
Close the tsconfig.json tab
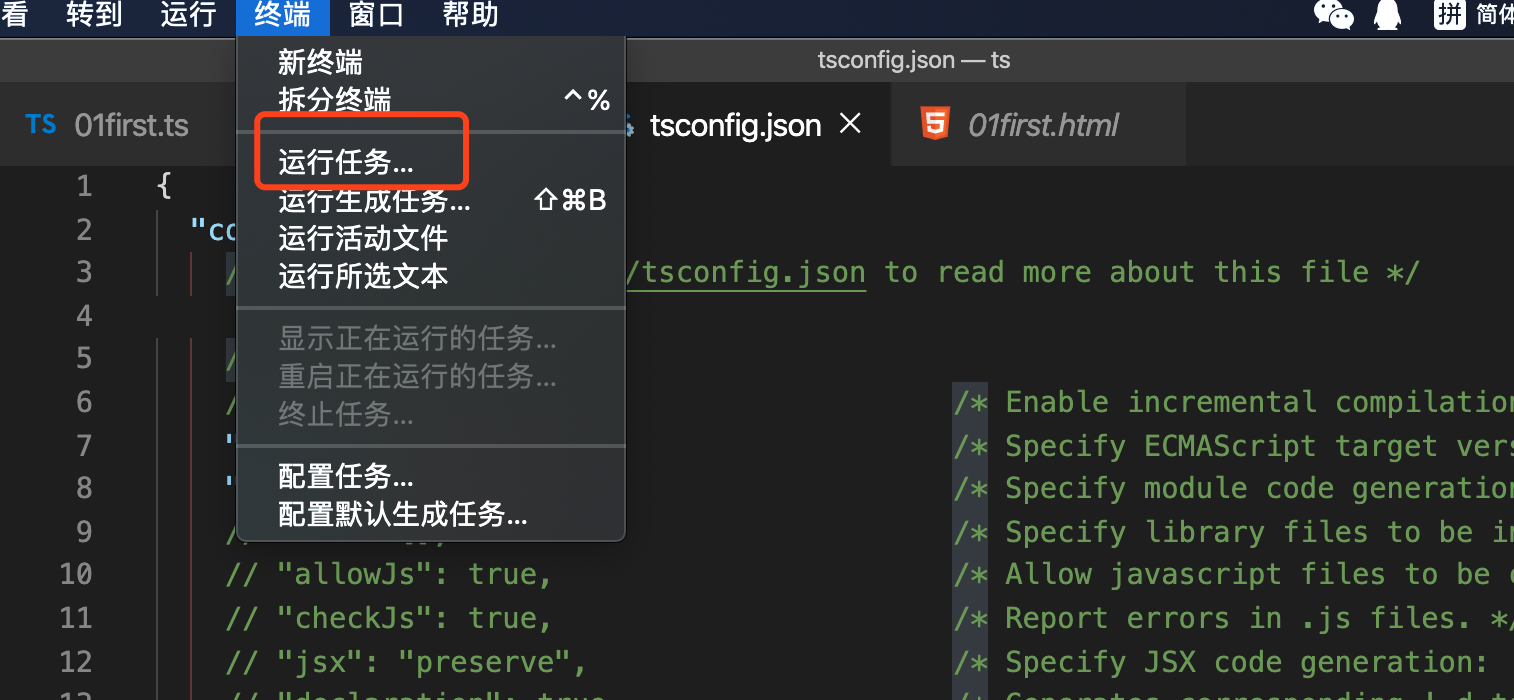point(850,124)
